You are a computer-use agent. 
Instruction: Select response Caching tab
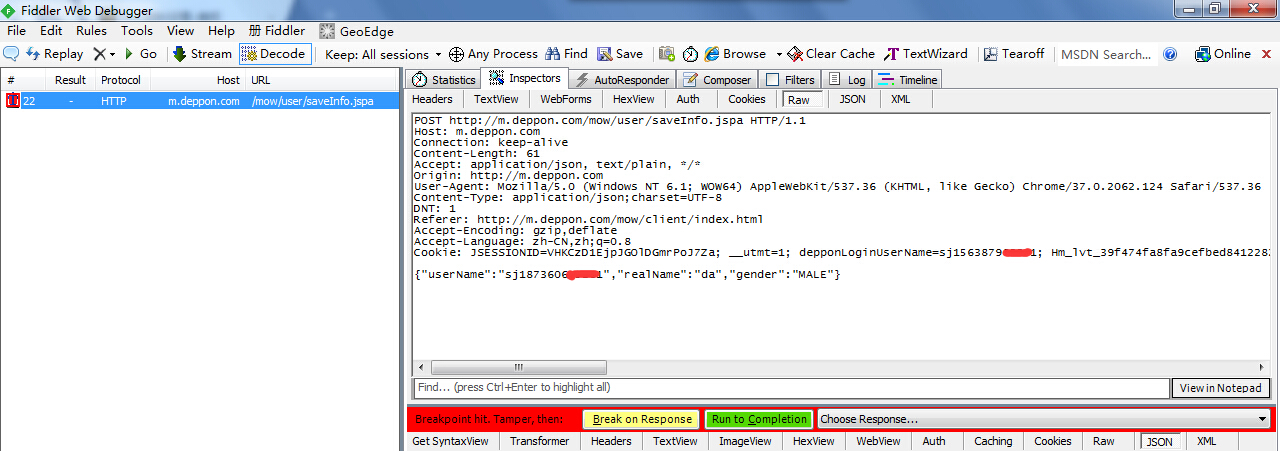pos(993,441)
